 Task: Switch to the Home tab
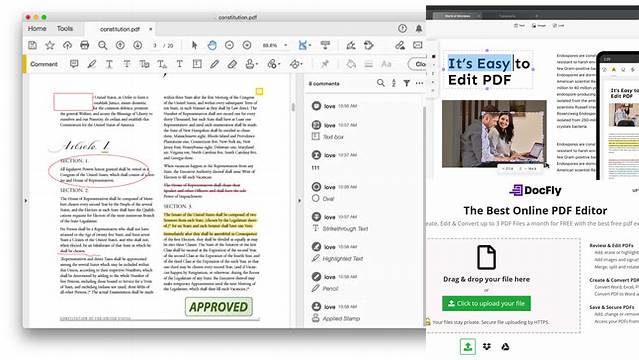click(x=37, y=29)
